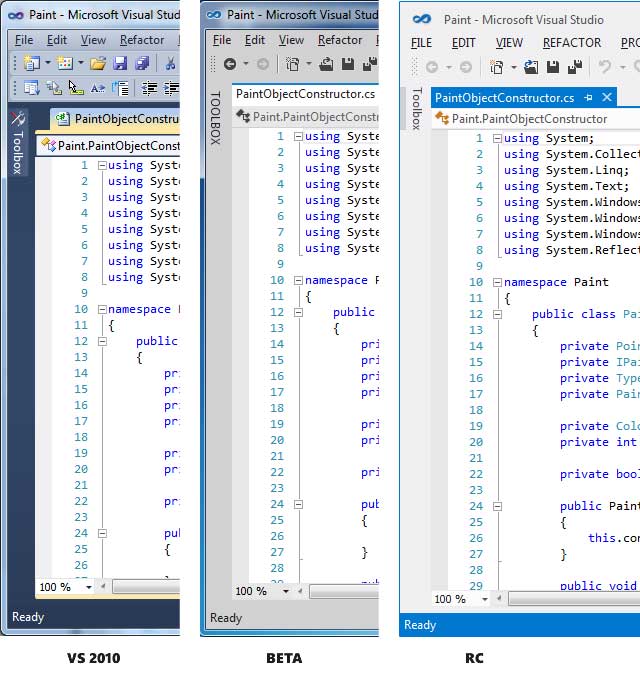The image size is (640, 680).
Task: Click the Undo icon in RC toolbar
Action: coord(605,67)
